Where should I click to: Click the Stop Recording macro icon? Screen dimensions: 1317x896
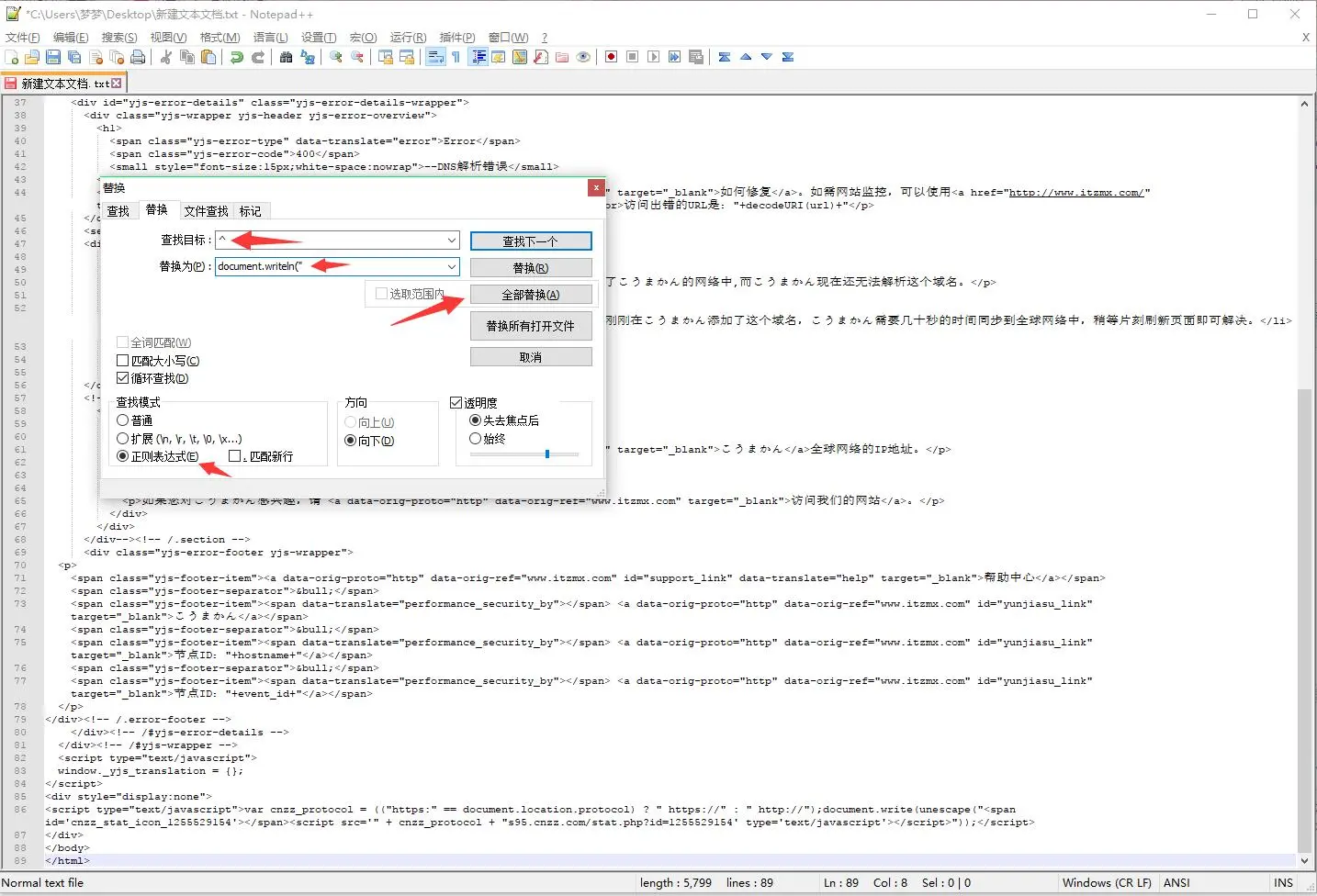[632, 57]
